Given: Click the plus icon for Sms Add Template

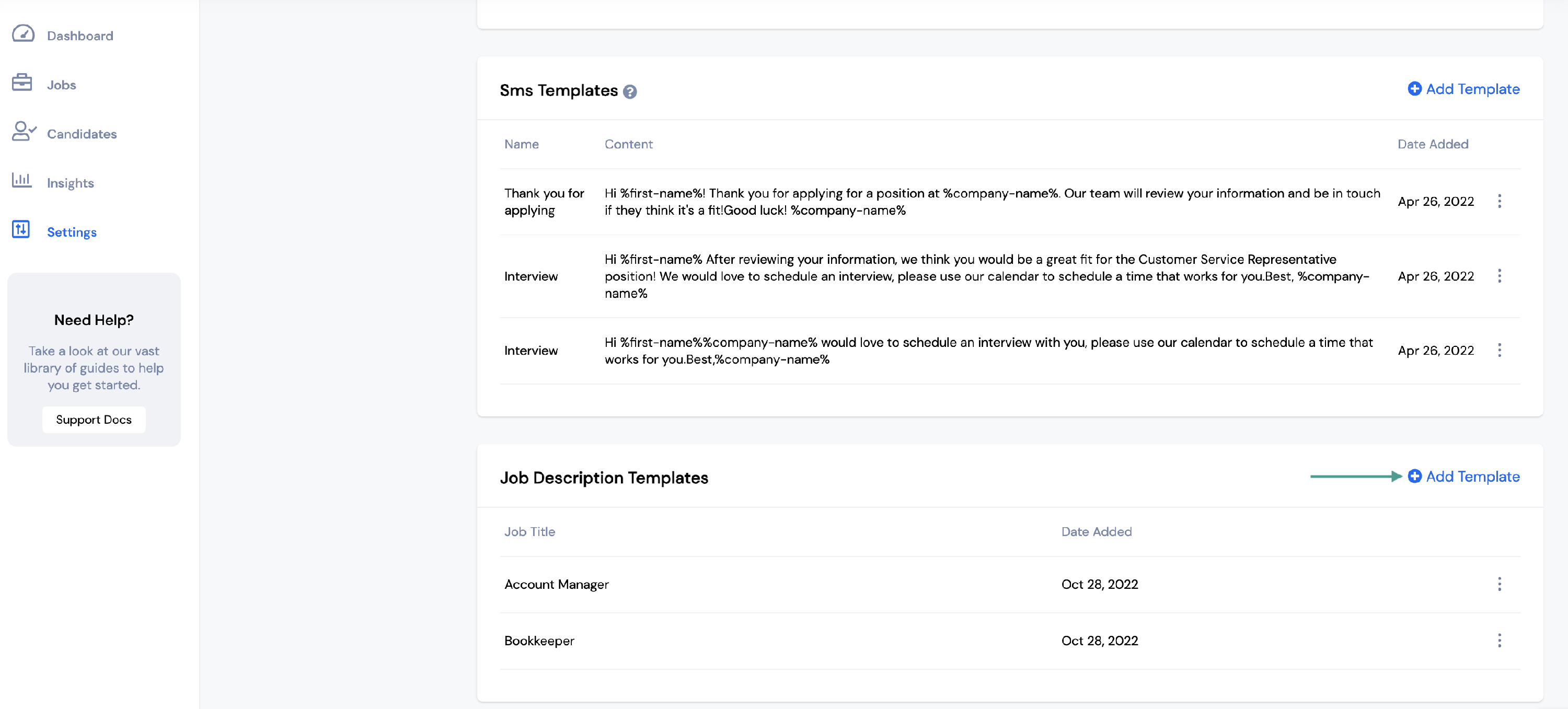Looking at the screenshot, I should pos(1415,89).
